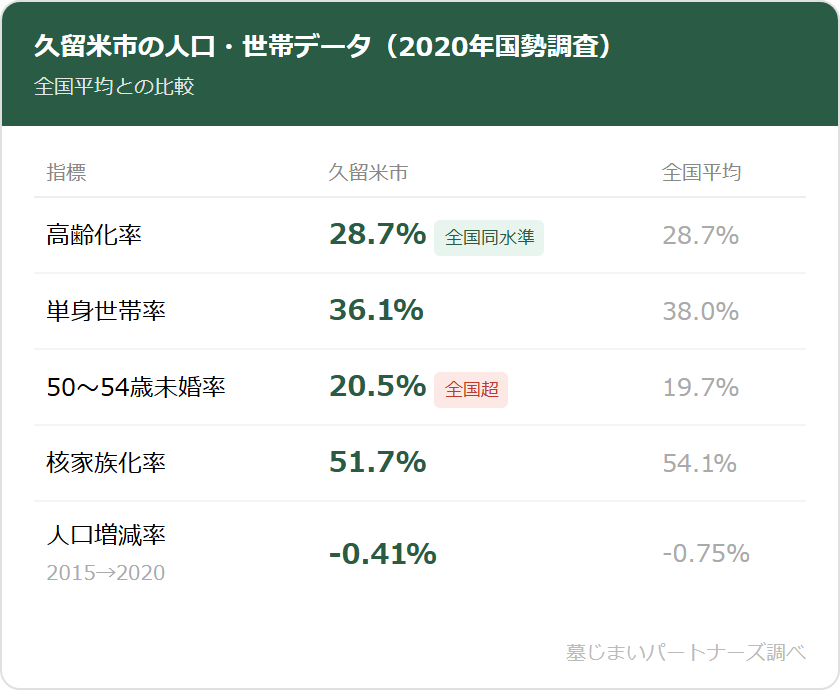Click the subtitle 全国平均との比較

(x=114, y=86)
